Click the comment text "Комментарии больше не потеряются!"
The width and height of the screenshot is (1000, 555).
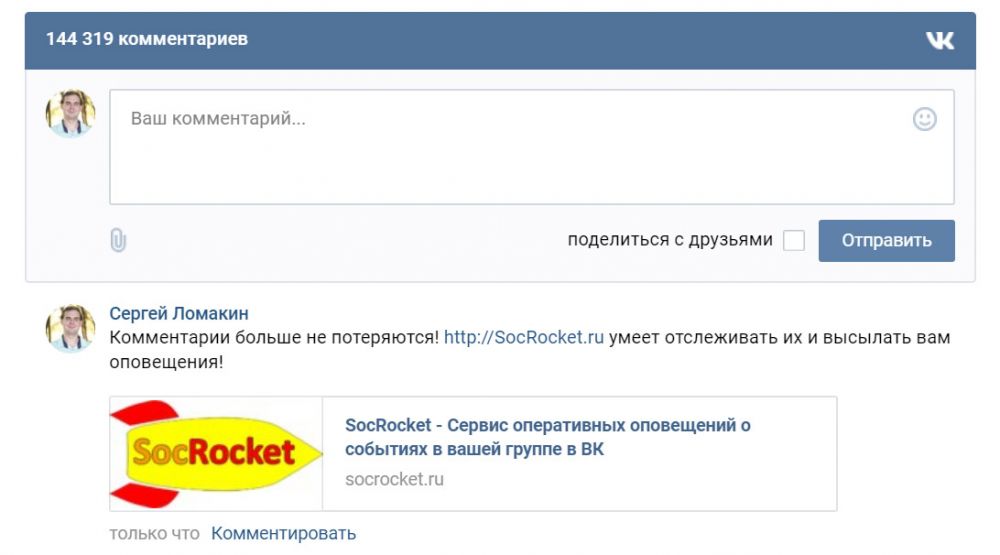[x=274, y=337]
